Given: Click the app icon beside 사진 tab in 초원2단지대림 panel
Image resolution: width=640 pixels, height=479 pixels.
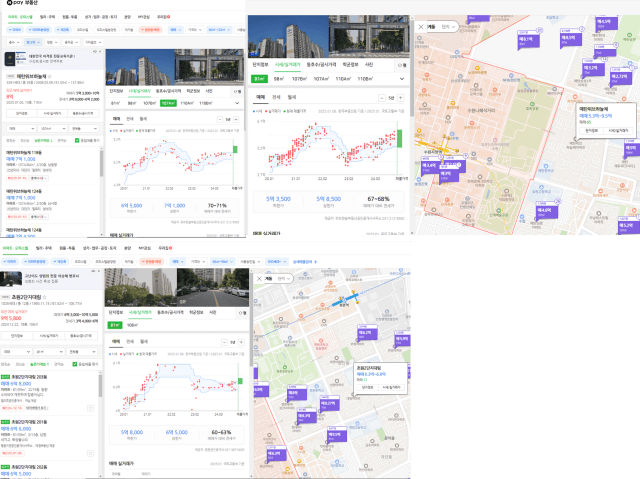Looking at the screenshot, I should click(x=242, y=313).
